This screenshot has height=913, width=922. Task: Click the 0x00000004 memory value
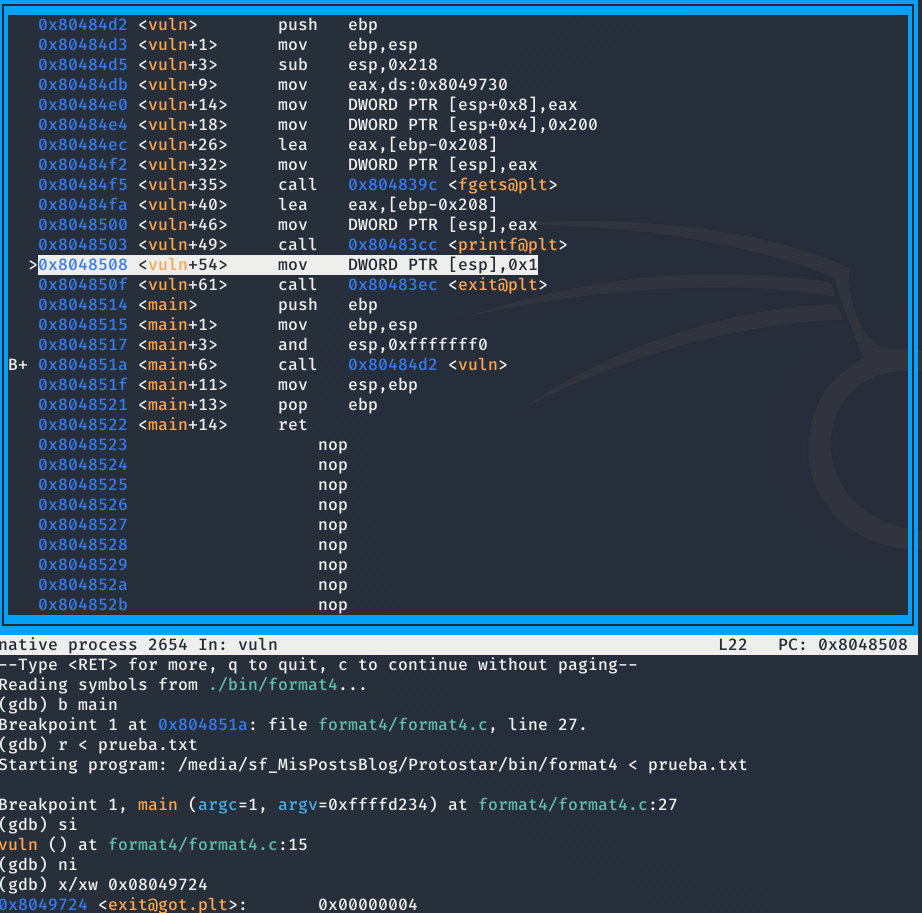pyautogui.click(x=368, y=904)
